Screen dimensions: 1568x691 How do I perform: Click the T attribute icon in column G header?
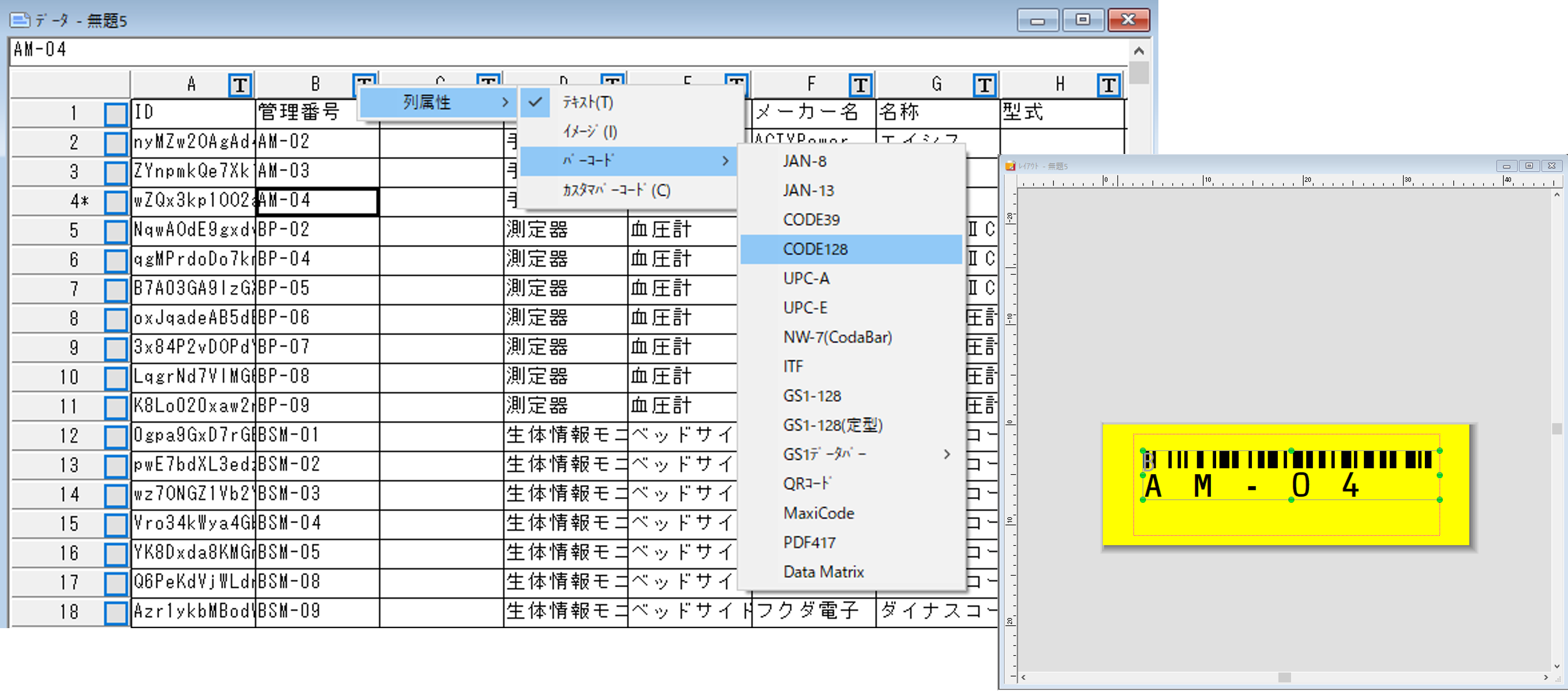[984, 85]
